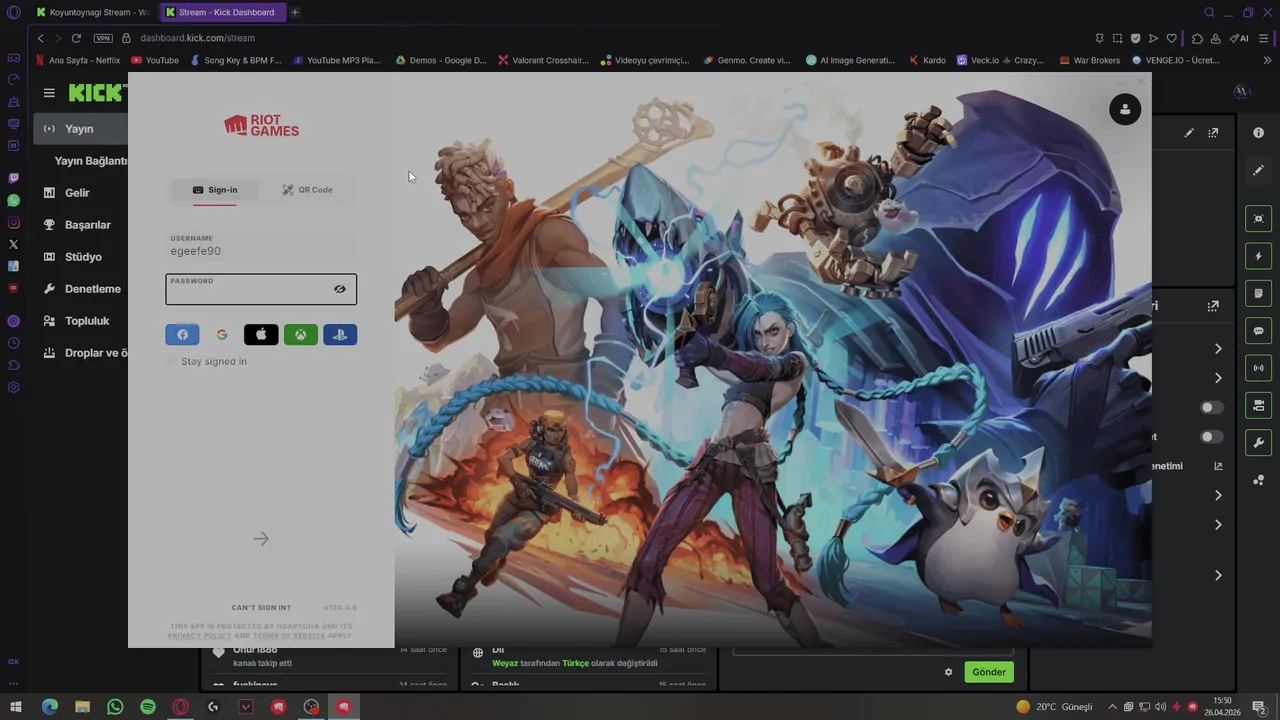Open WhatsApp from the taskbar

pyautogui.click(x=115, y=707)
